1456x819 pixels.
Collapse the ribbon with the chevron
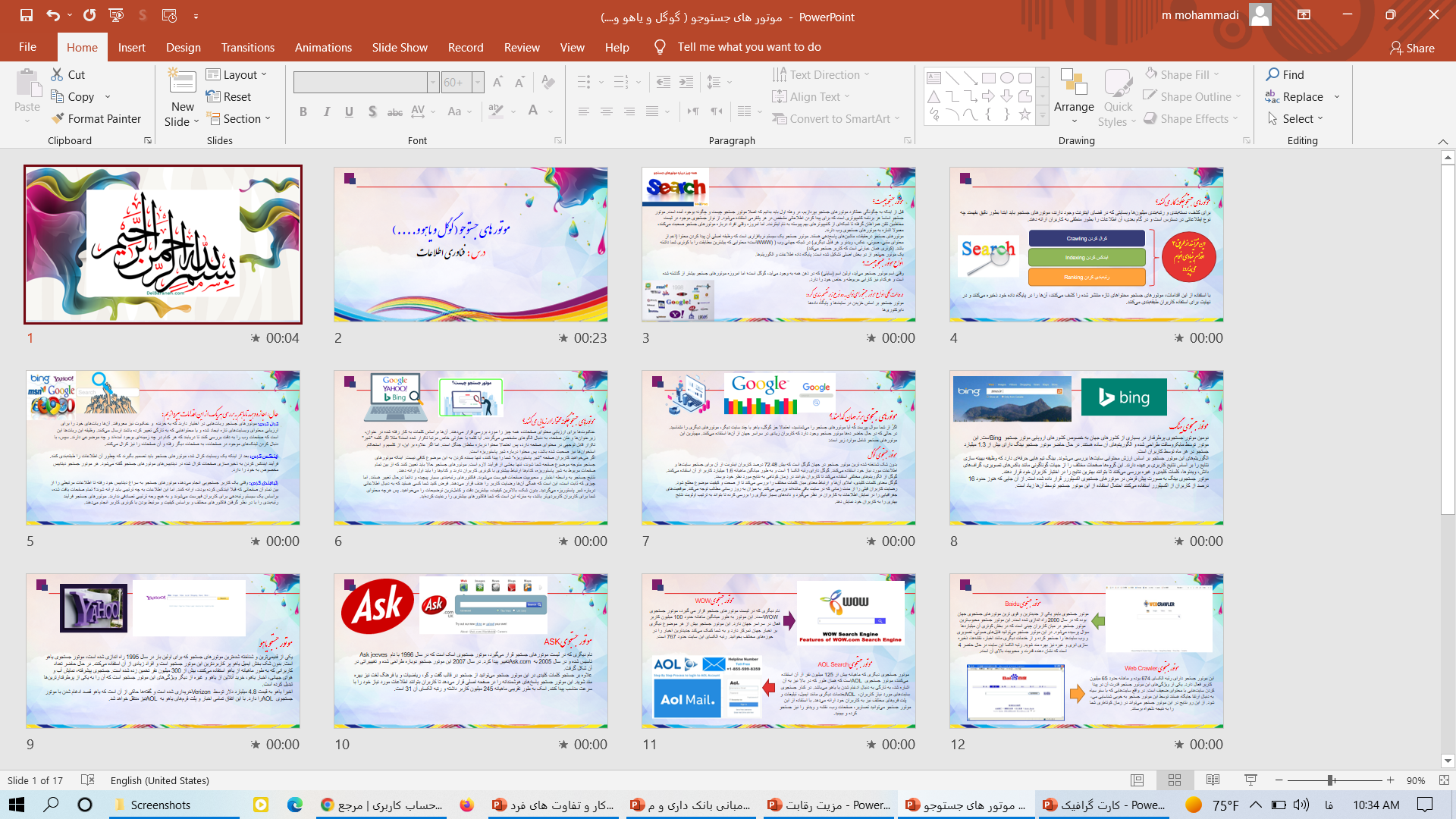(1442, 142)
